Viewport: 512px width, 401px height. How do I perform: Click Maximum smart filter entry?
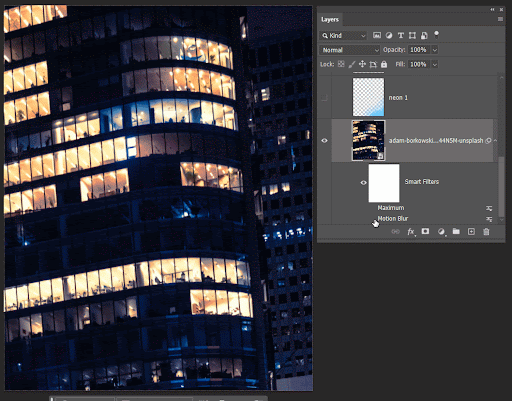coord(391,208)
